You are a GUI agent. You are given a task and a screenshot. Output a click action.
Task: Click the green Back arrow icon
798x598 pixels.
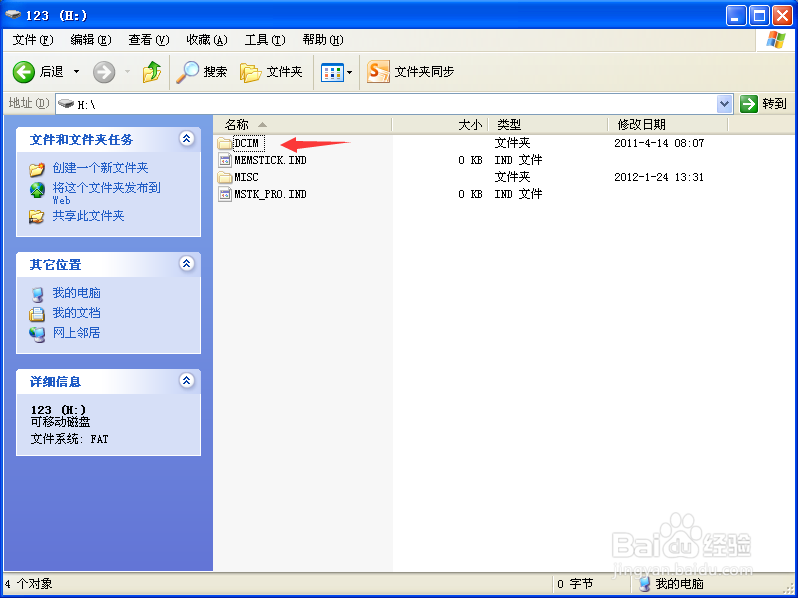[23, 72]
